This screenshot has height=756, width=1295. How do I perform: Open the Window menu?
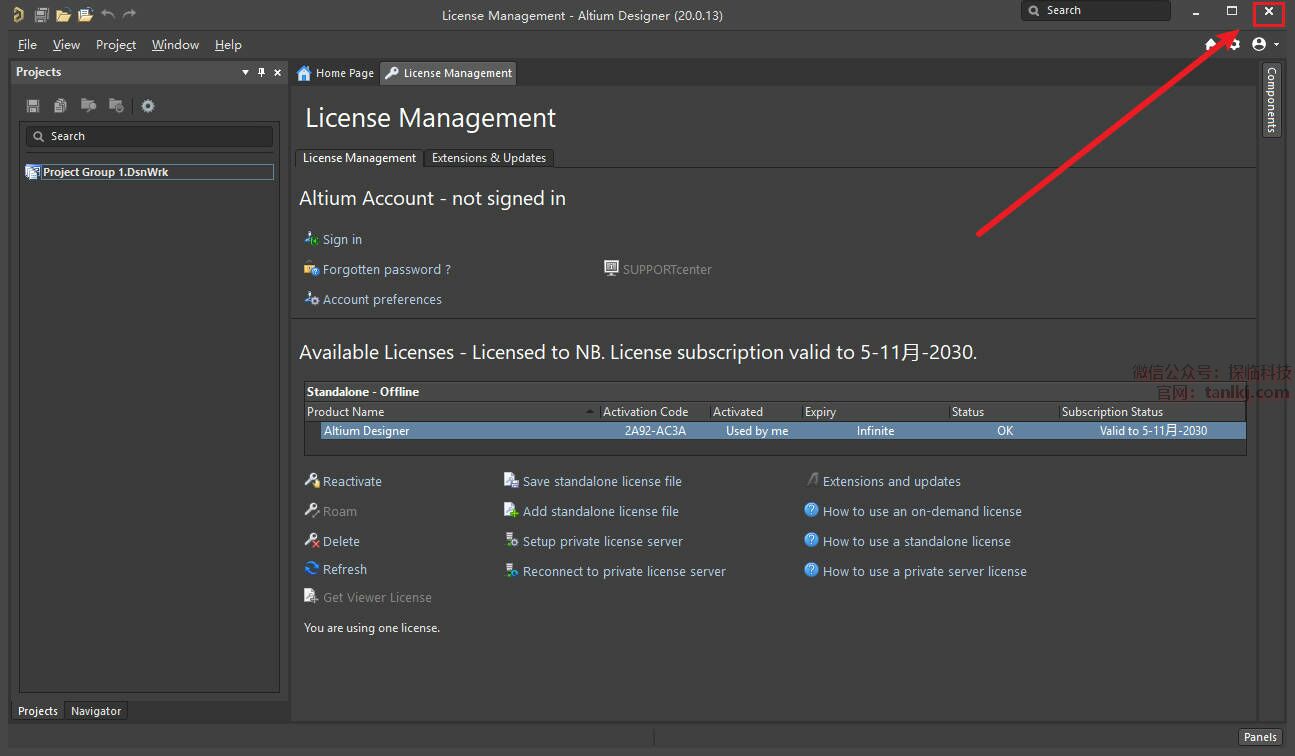point(175,45)
